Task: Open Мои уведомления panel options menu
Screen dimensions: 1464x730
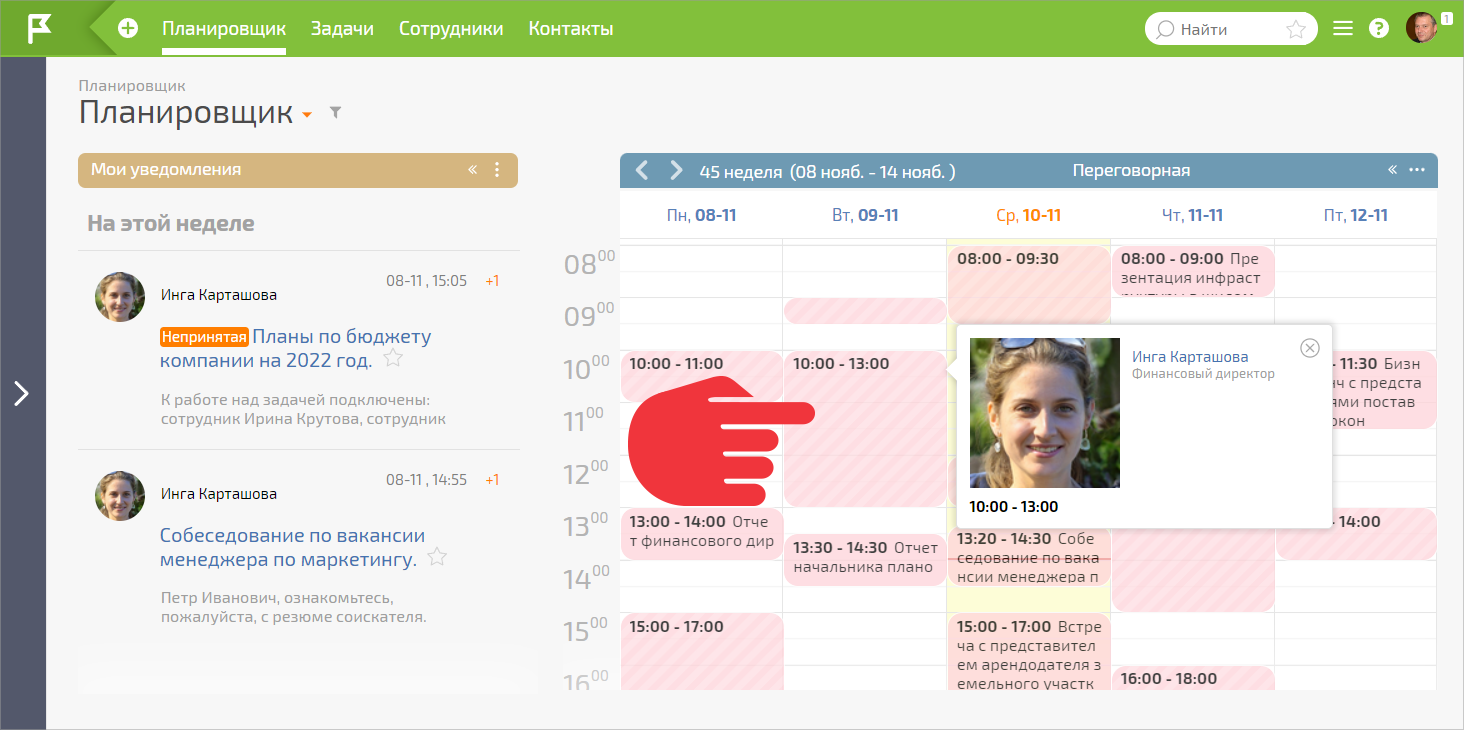Action: point(498,170)
